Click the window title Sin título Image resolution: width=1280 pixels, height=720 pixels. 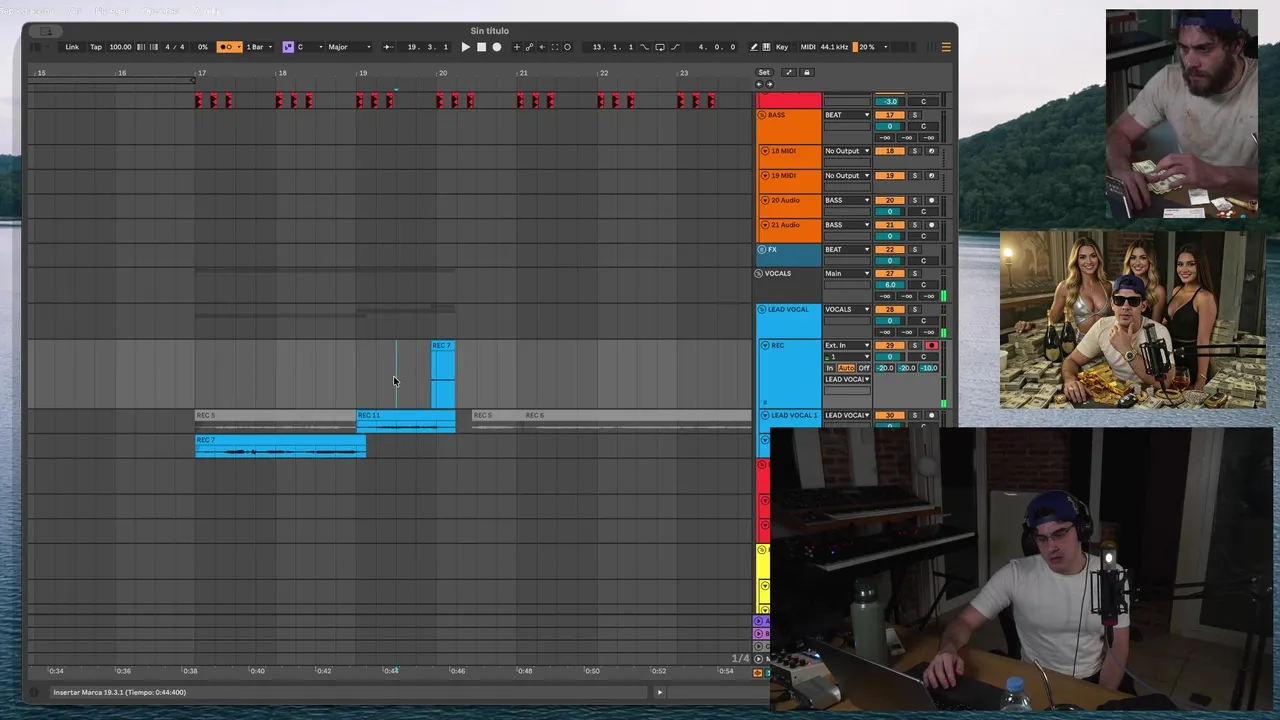click(x=490, y=31)
